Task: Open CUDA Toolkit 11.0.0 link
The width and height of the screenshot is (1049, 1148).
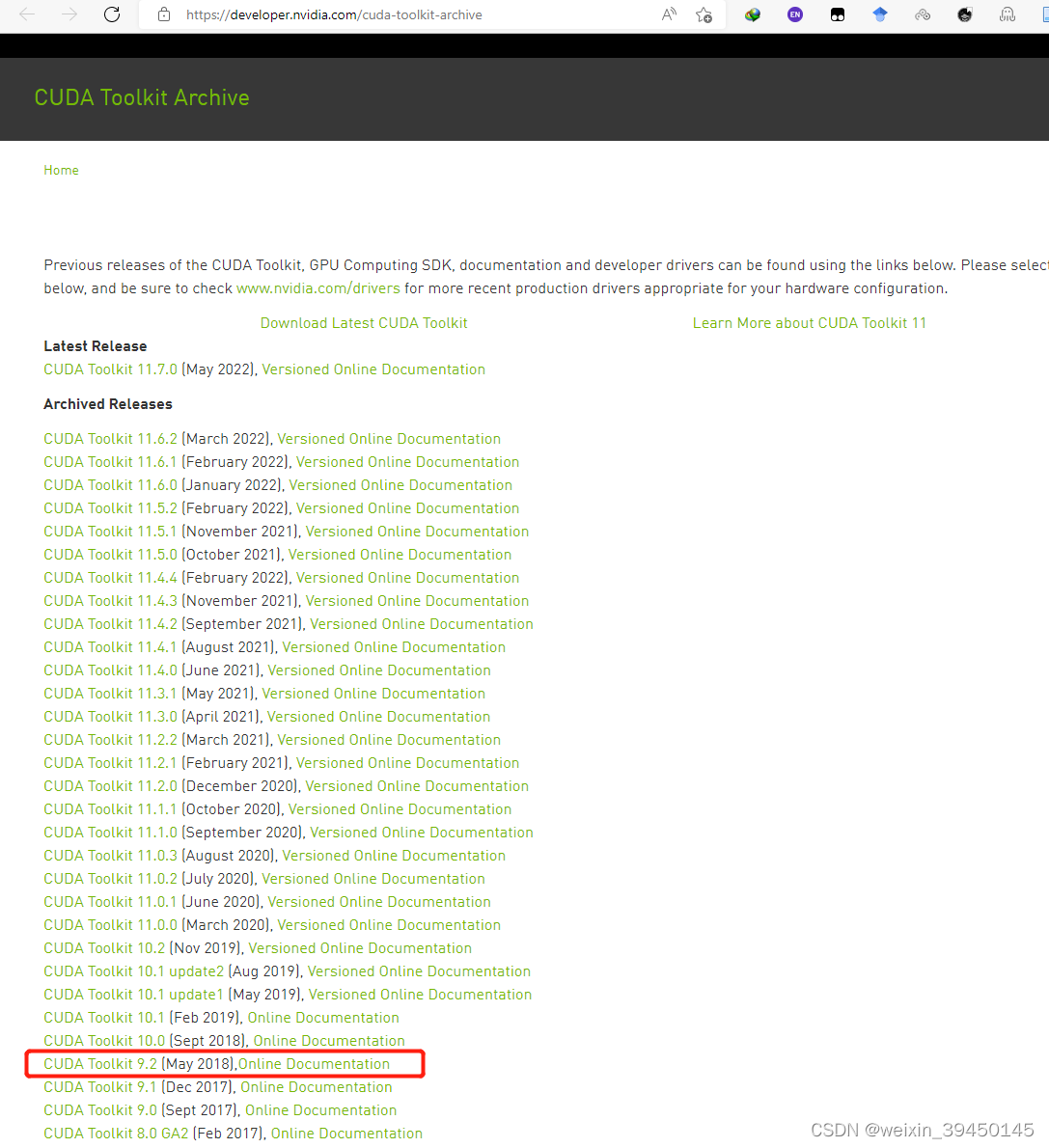Action: (111, 925)
